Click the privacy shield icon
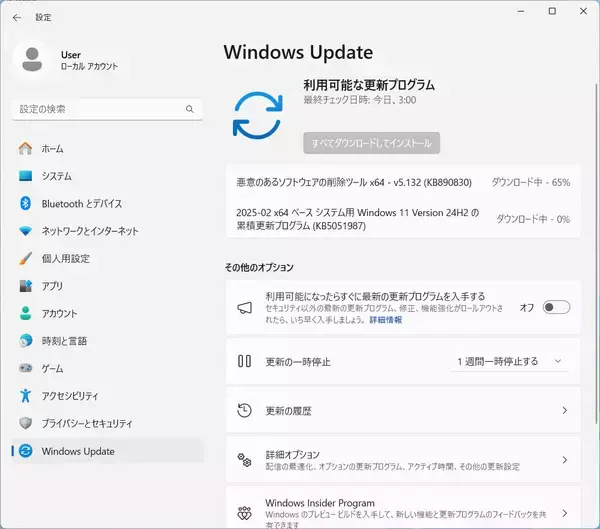Image resolution: width=600 pixels, height=529 pixels. pyautogui.click(x=26, y=423)
